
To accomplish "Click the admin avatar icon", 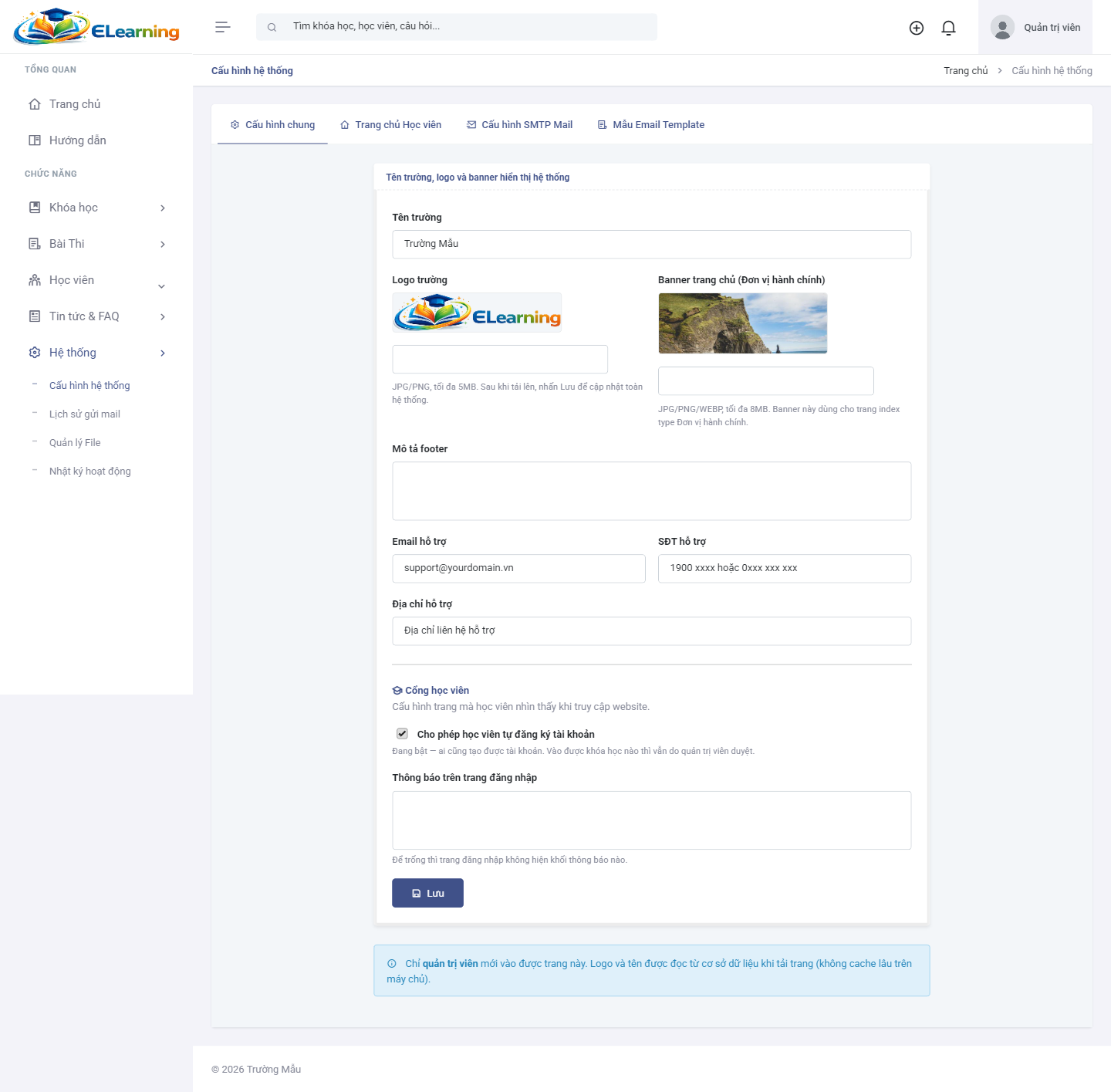I will [x=1002, y=28].
